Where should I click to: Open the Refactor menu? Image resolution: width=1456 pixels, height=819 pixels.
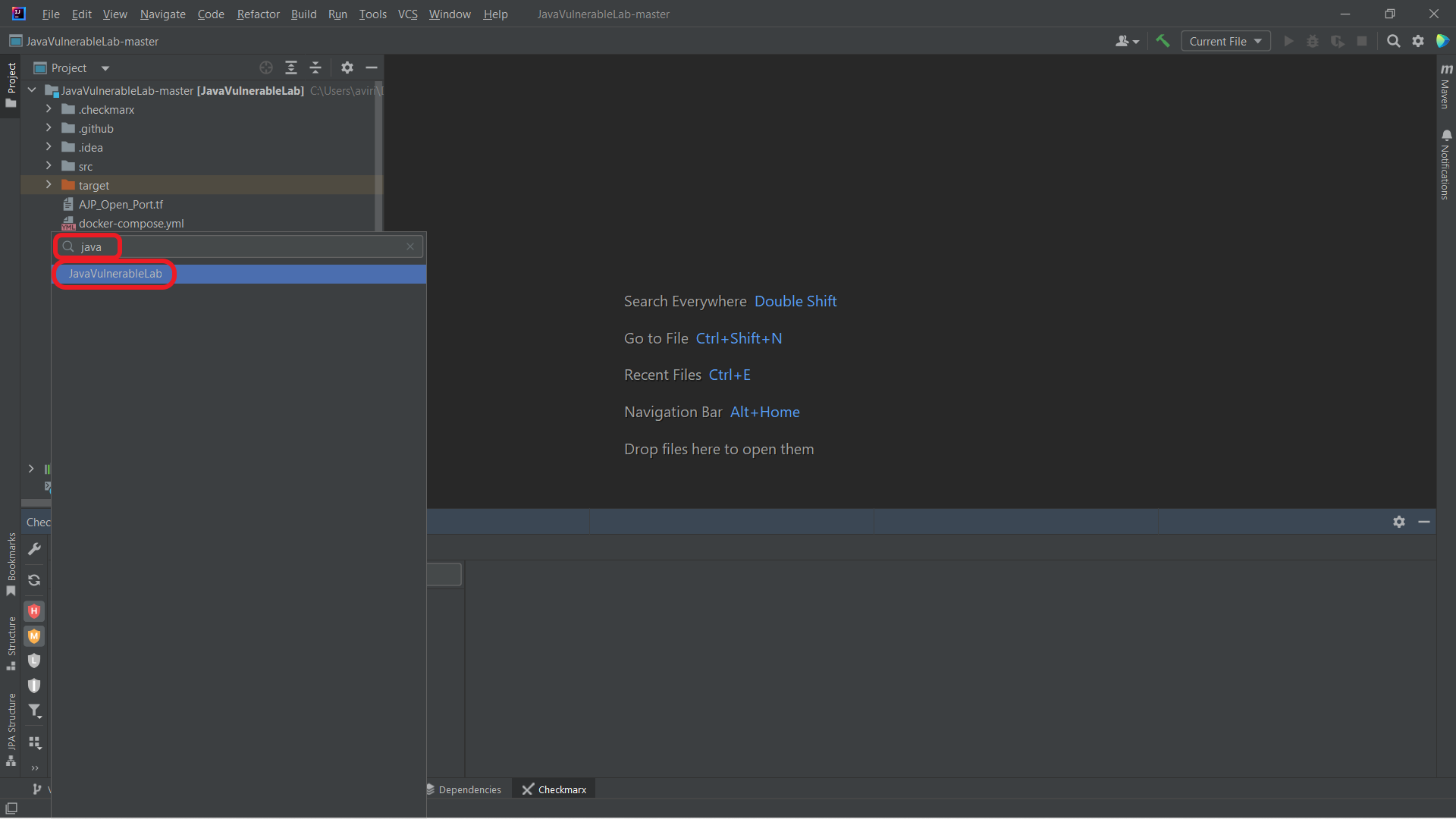pos(258,14)
